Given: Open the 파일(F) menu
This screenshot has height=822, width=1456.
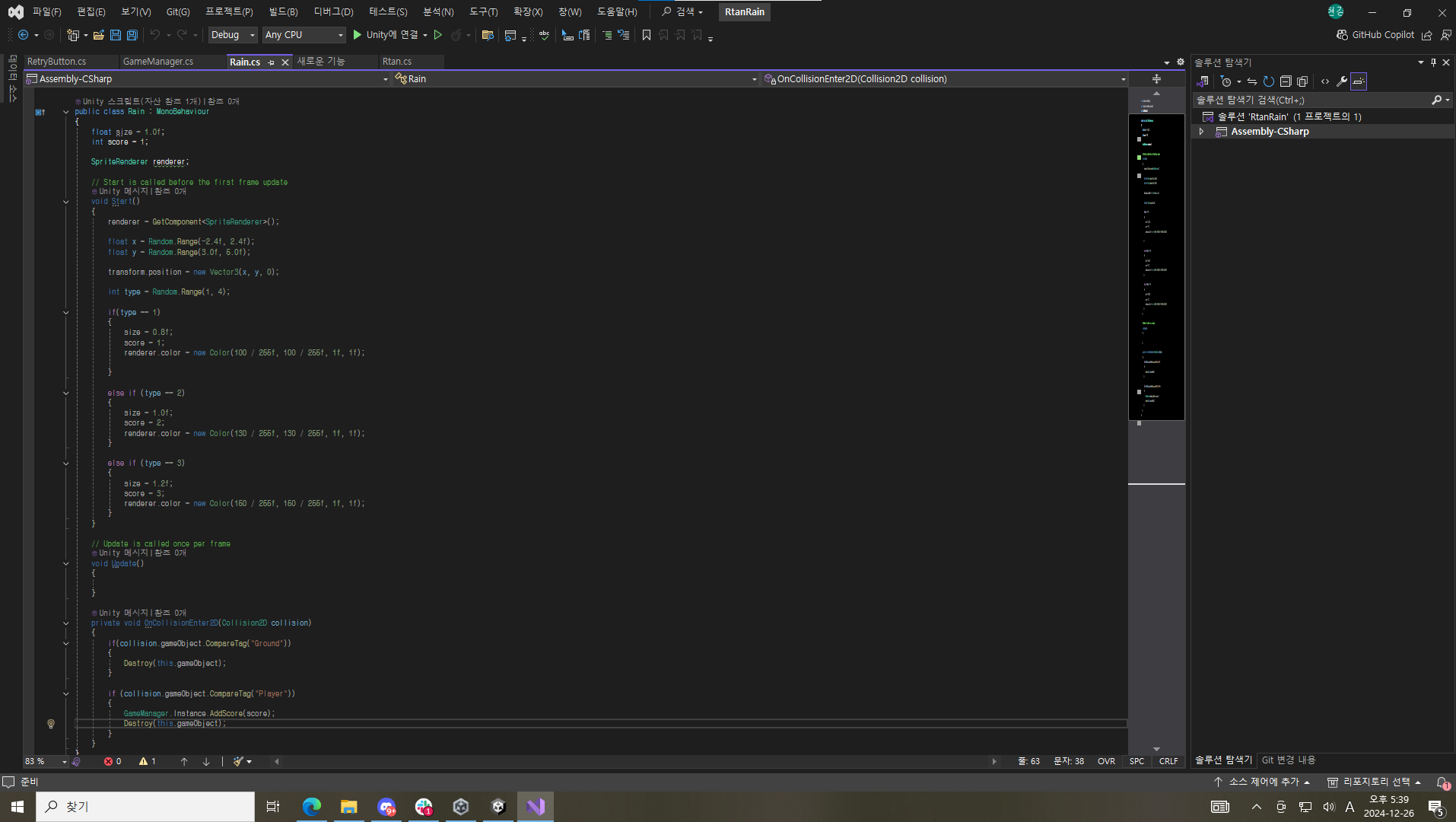Looking at the screenshot, I should coord(47,11).
